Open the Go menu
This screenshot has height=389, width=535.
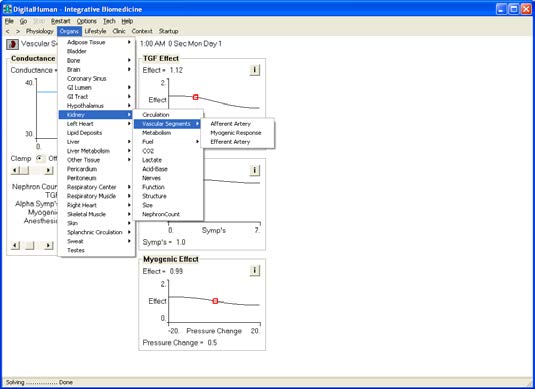coord(23,21)
